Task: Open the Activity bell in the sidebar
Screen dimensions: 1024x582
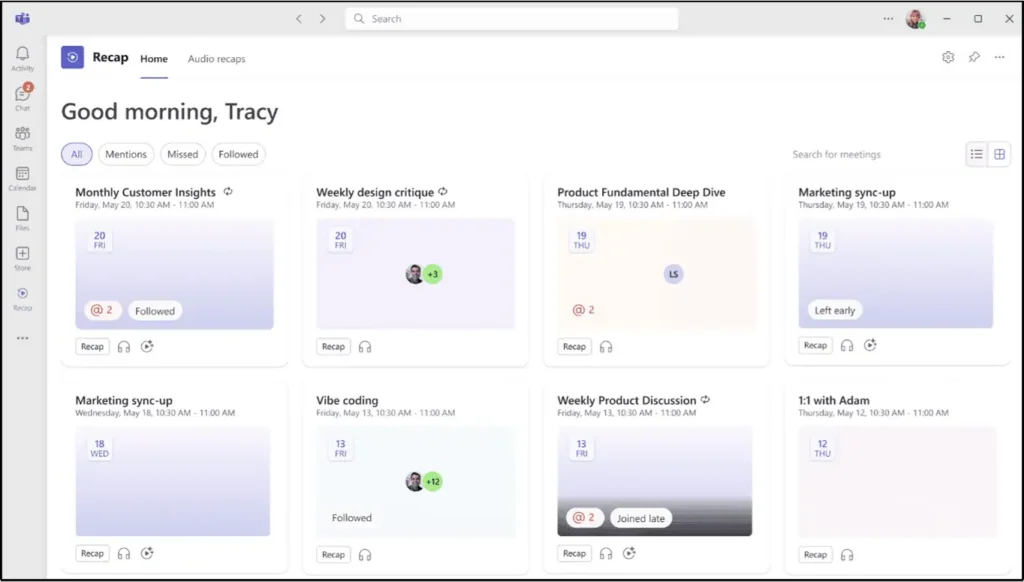Action: pyautogui.click(x=22, y=58)
